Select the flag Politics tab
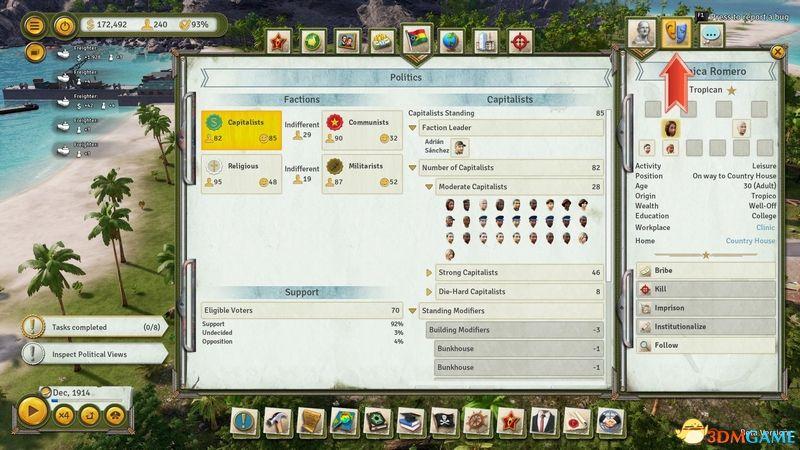Image resolution: width=800 pixels, height=450 pixels. [x=417, y=40]
